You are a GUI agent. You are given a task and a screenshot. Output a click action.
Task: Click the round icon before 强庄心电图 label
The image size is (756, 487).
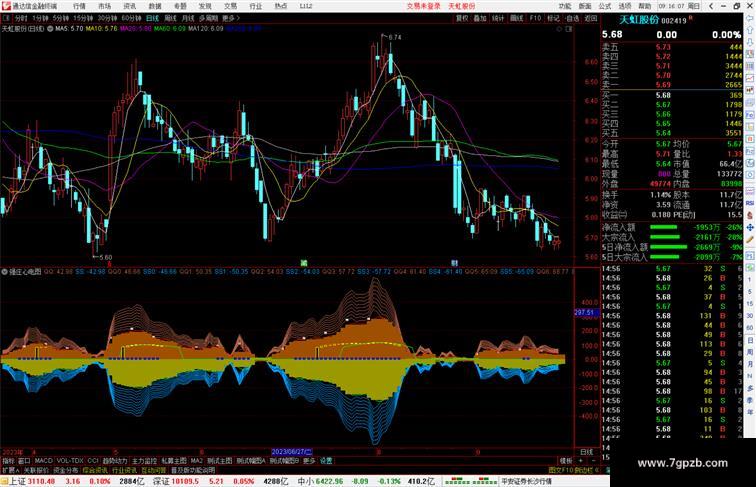coord(4,272)
